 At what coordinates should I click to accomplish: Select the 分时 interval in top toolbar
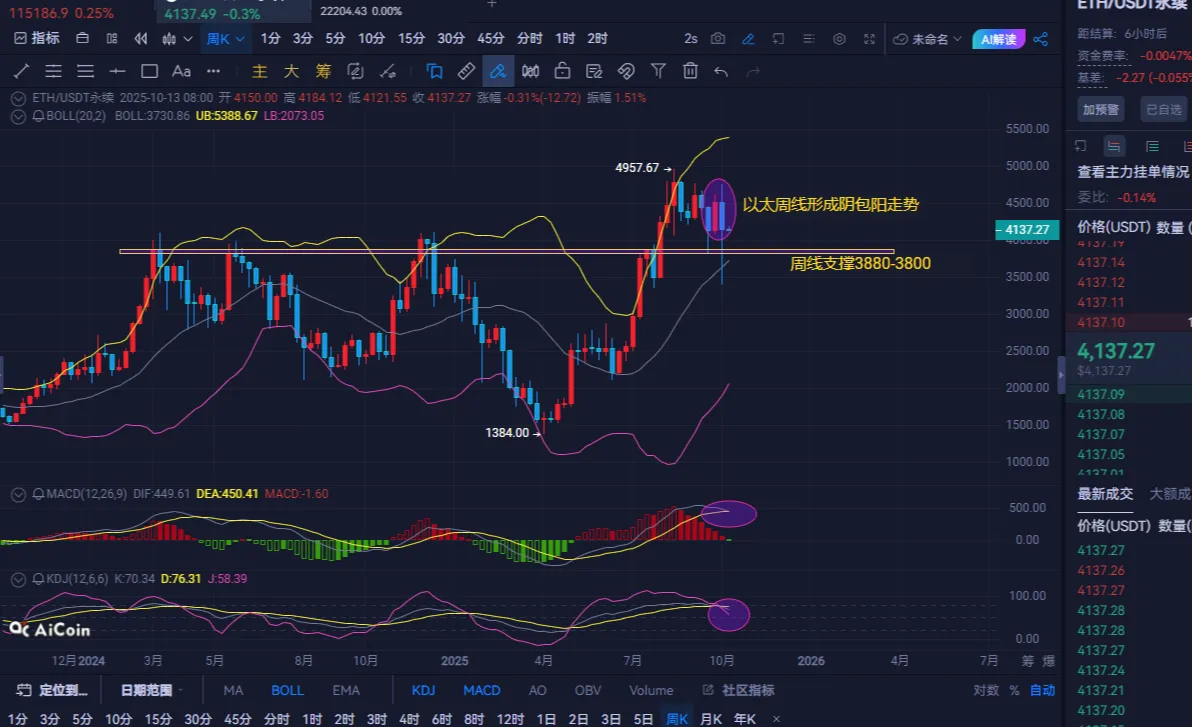pos(530,38)
